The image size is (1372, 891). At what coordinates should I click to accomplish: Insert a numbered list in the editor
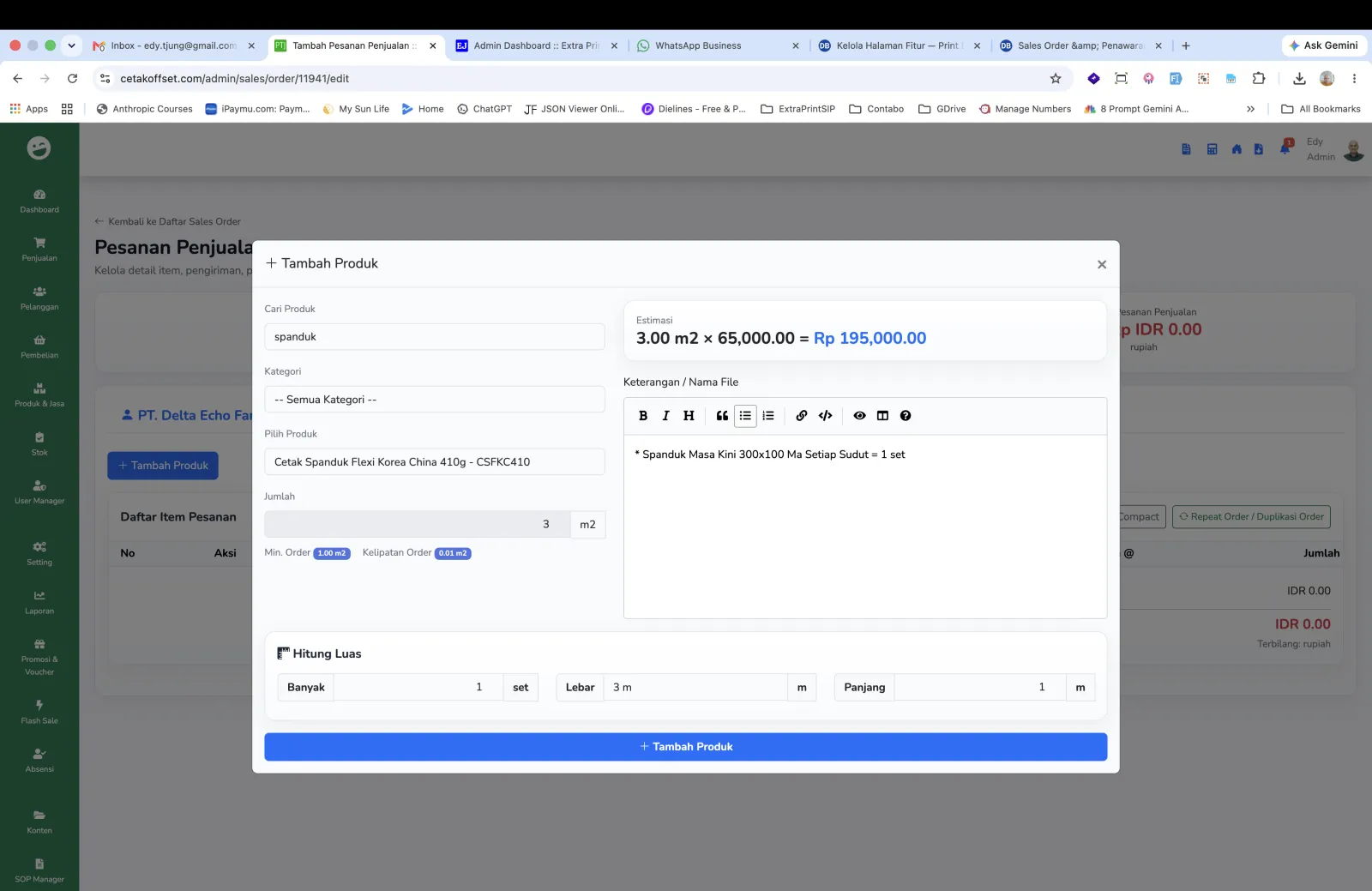[x=768, y=416]
